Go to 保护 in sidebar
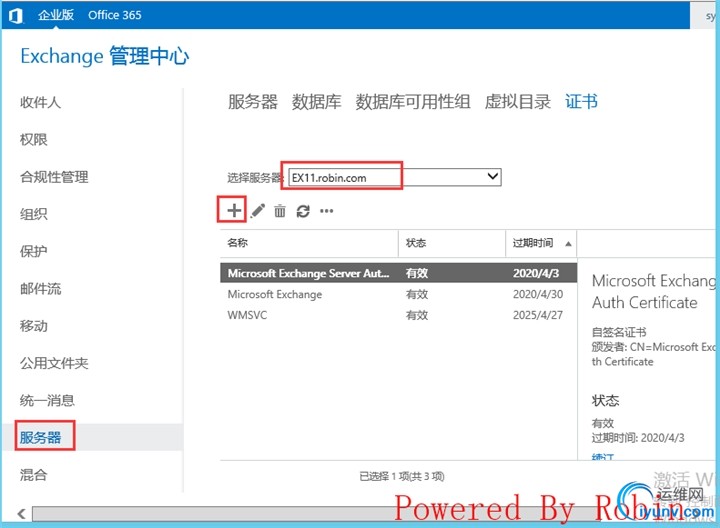 (x=34, y=251)
